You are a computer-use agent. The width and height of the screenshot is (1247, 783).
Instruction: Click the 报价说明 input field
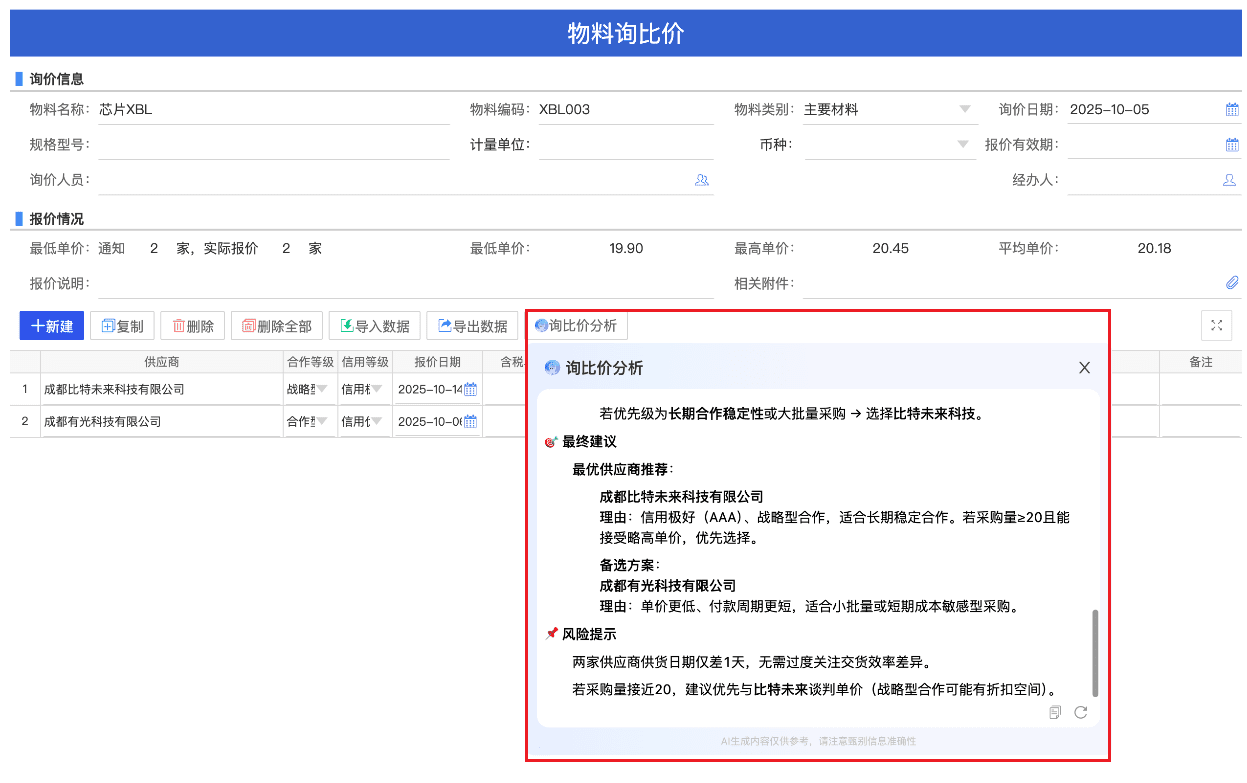pyautogui.click(x=405, y=284)
